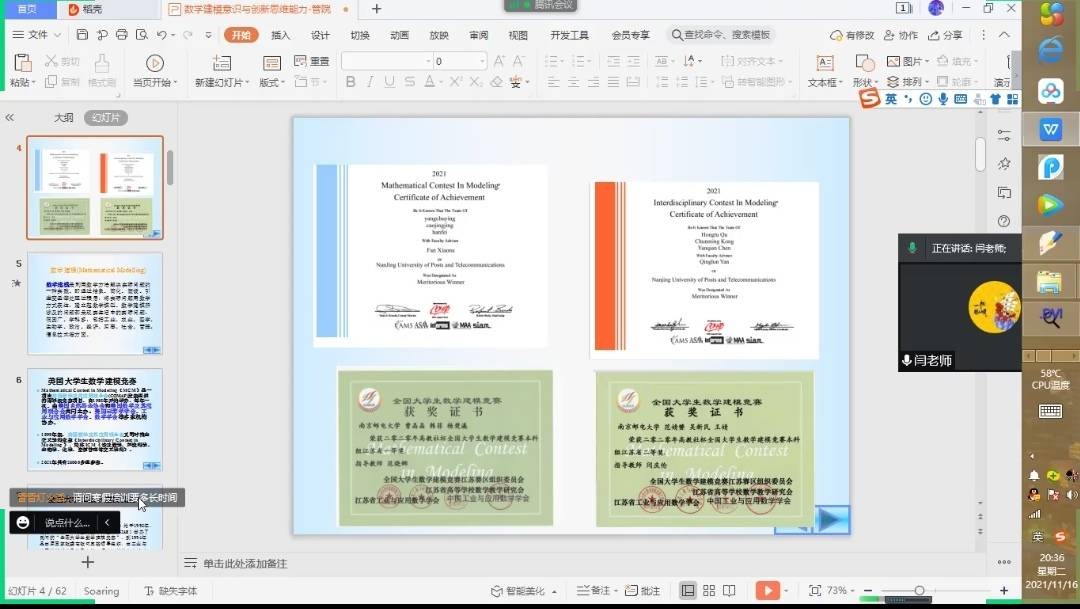Switch to slide sorter view icon
Viewport: 1080px width, 609px height.
[x=709, y=591]
